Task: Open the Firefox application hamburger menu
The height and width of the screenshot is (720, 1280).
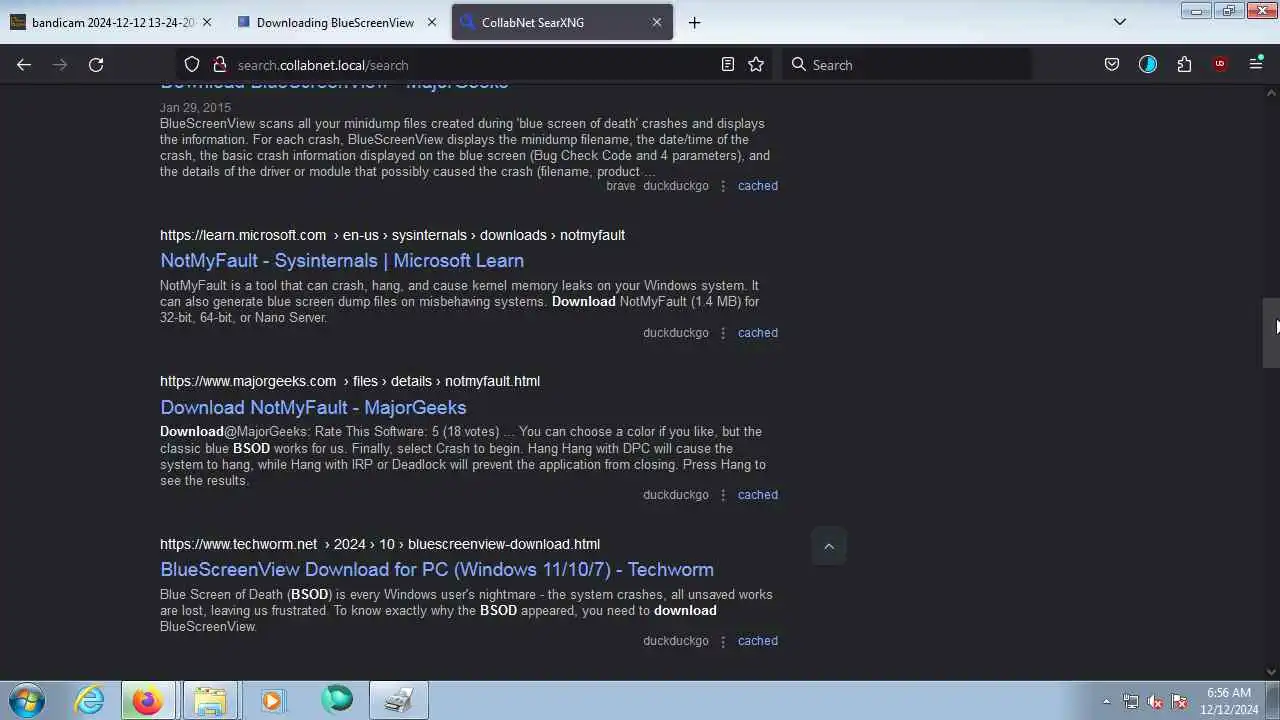Action: [1256, 64]
